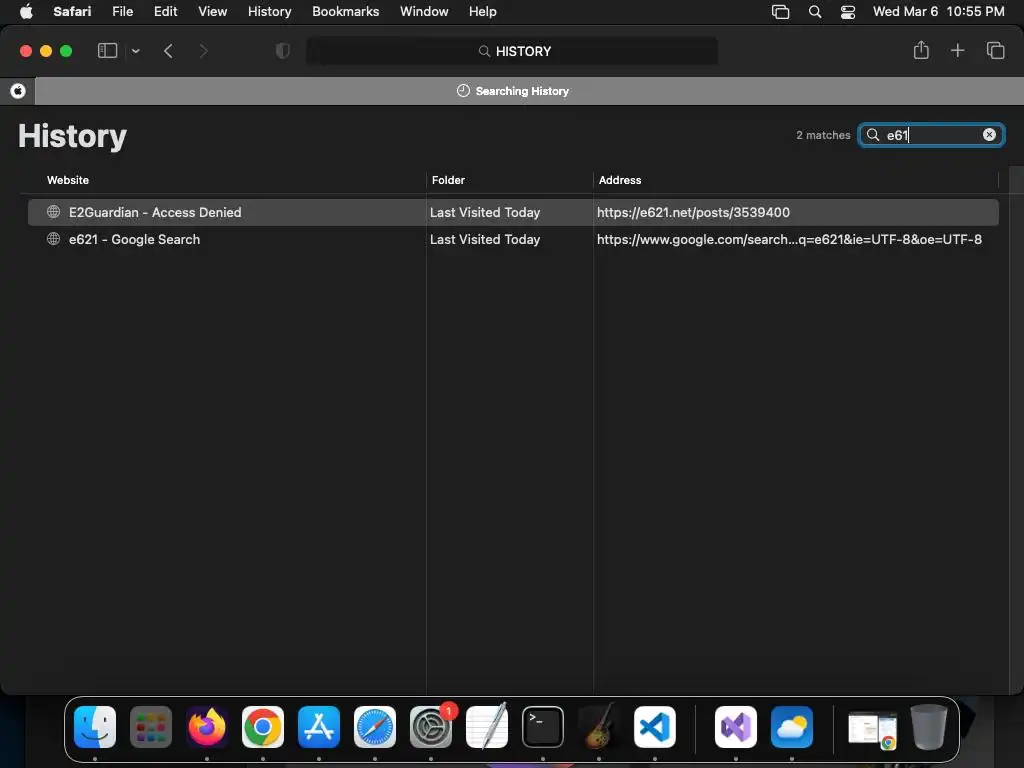Click the history search field

(931, 135)
